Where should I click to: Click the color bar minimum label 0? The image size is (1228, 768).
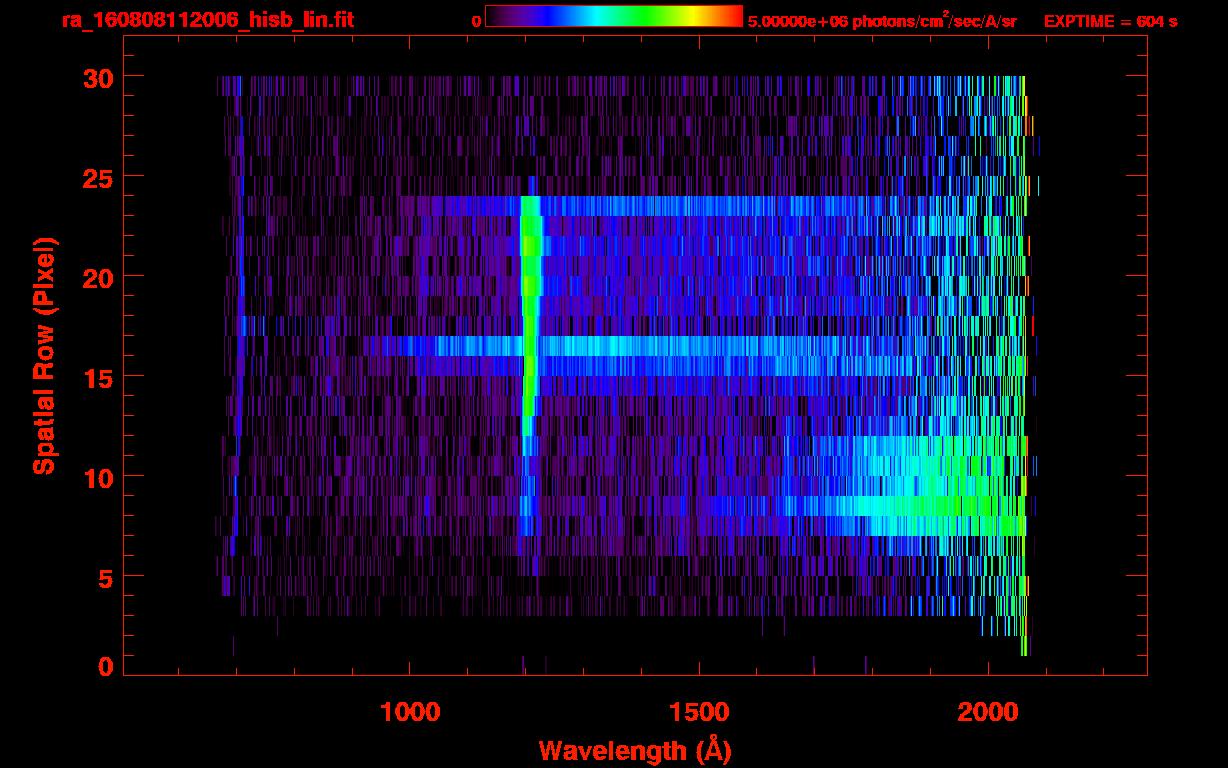(x=476, y=21)
